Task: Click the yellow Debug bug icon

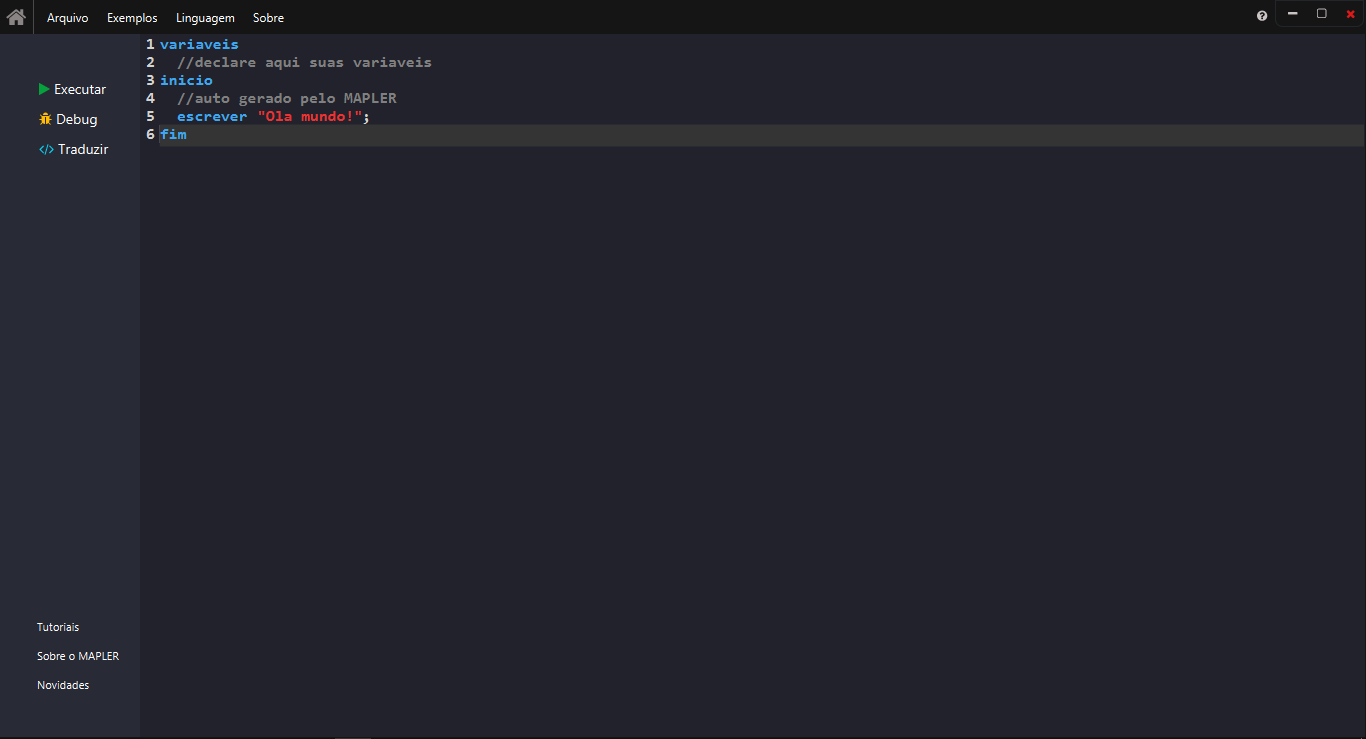Action: point(45,119)
